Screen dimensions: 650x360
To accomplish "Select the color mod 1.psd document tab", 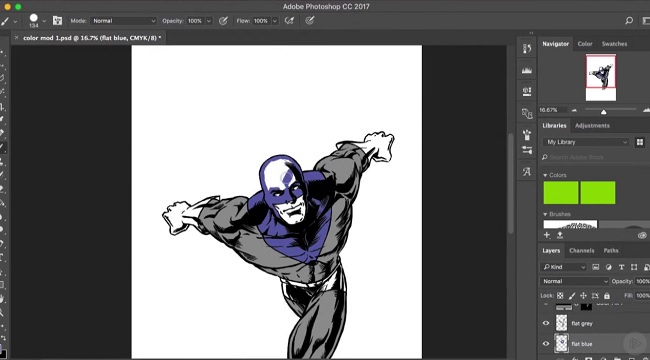I will tap(92, 38).
